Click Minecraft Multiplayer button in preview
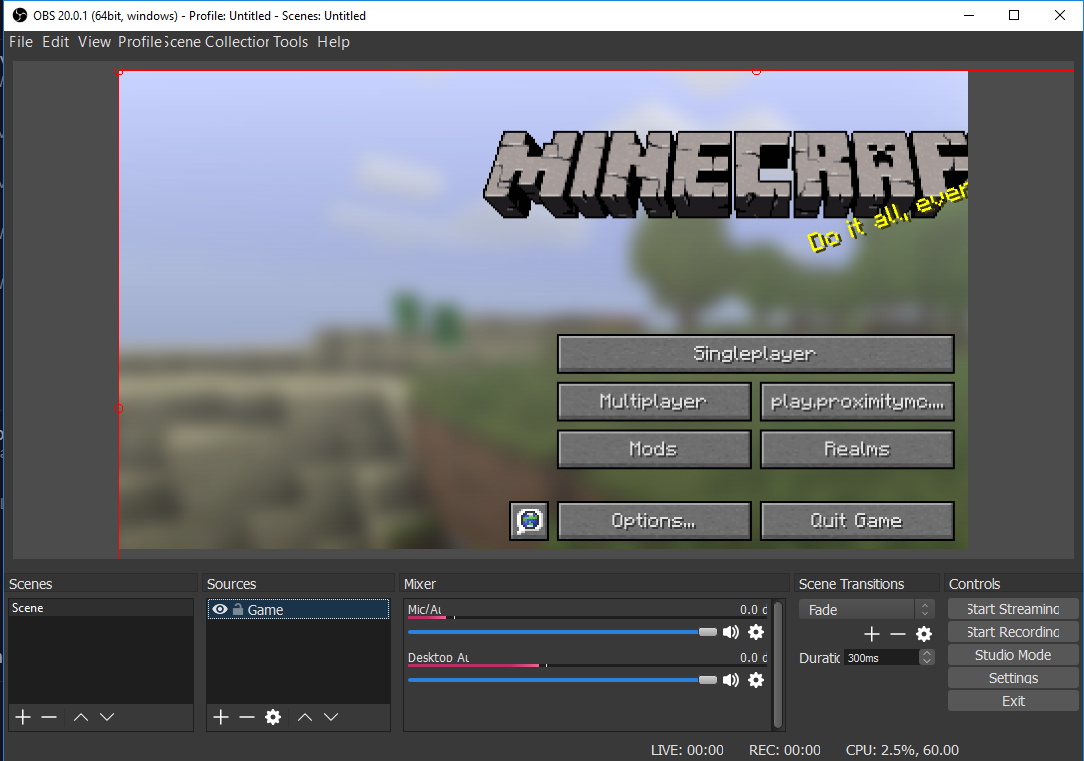The height and width of the screenshot is (761, 1084). 654,402
